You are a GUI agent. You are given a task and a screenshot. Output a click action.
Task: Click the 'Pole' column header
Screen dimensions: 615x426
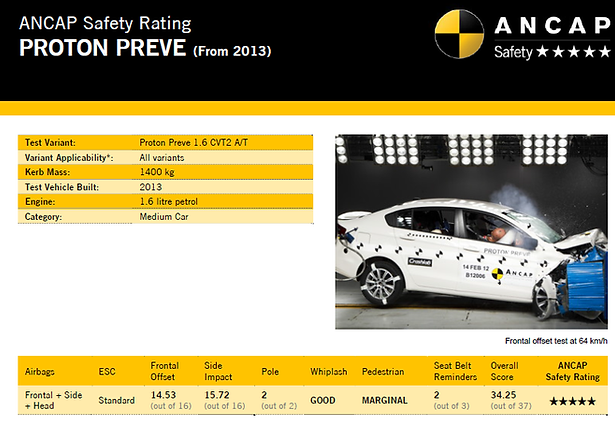(270, 371)
